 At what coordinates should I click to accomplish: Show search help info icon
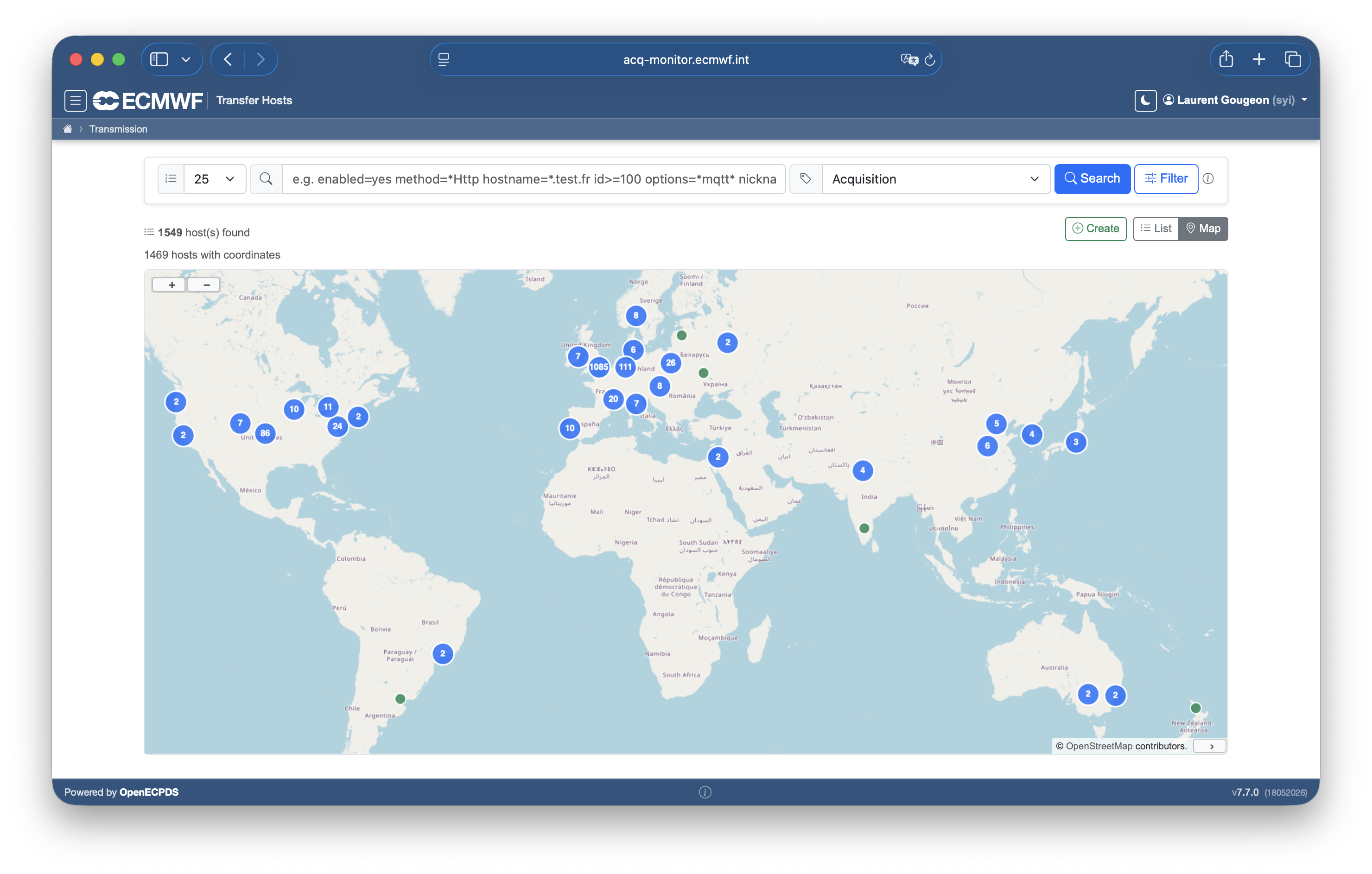click(x=1207, y=179)
